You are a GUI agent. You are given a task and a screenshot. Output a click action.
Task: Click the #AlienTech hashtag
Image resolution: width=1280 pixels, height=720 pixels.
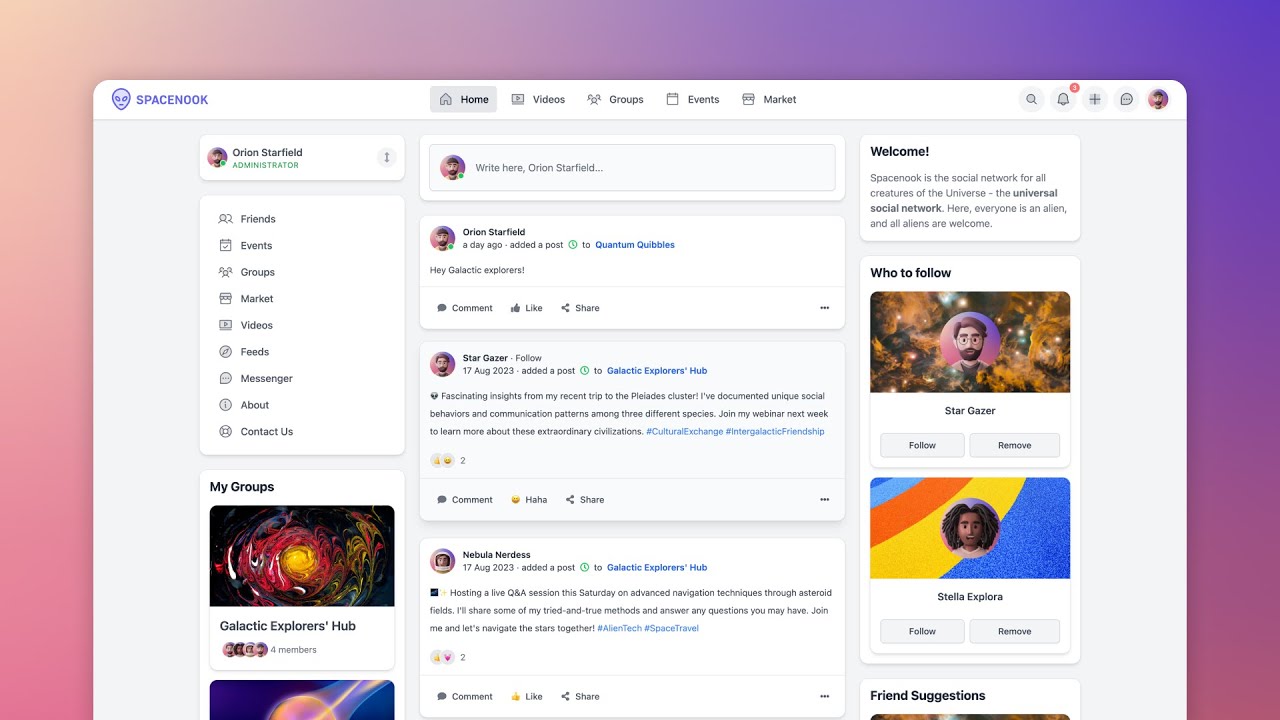[x=619, y=629]
